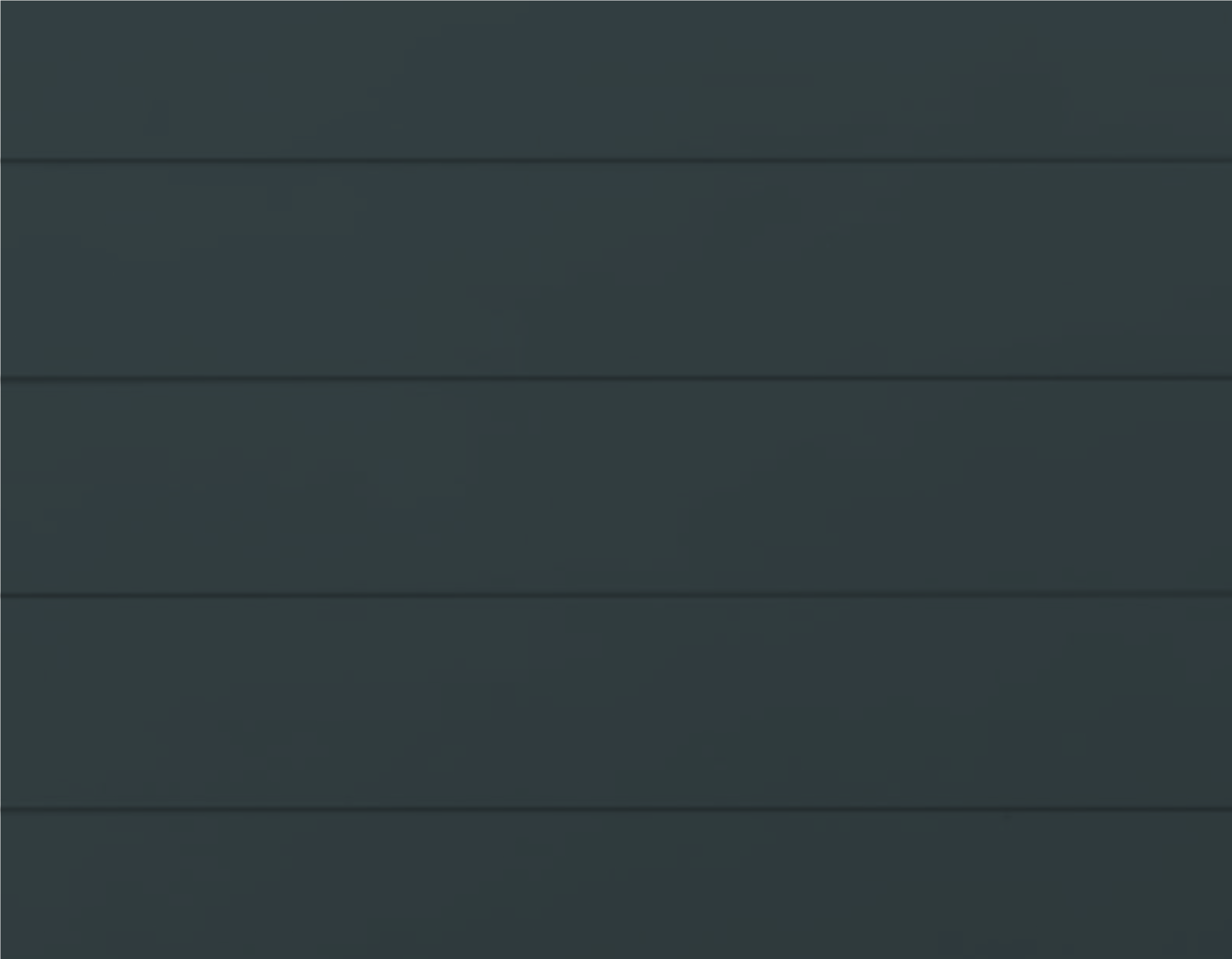
Task: Click the first groove line below top panel
Action: [x=616, y=161]
